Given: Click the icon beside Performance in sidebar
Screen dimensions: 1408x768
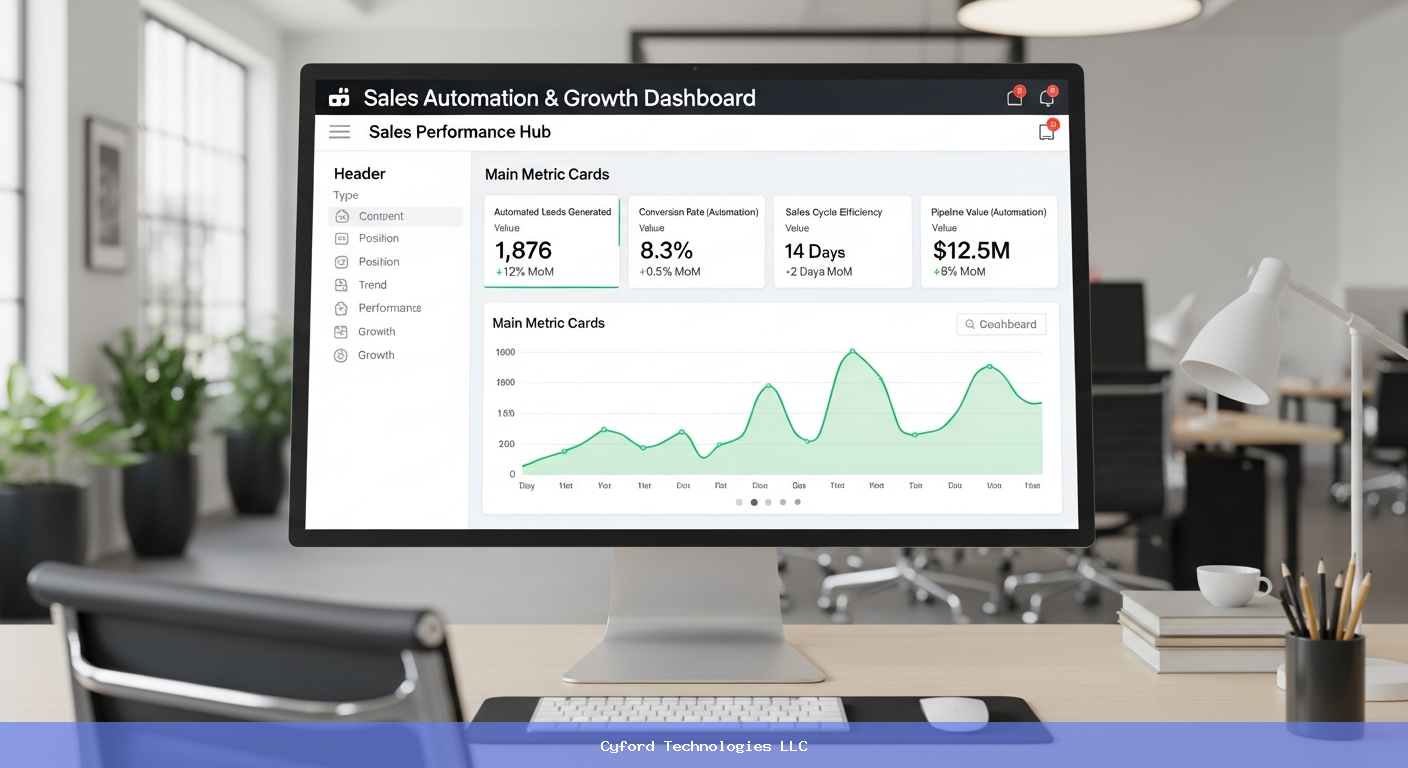Looking at the screenshot, I should [x=340, y=308].
